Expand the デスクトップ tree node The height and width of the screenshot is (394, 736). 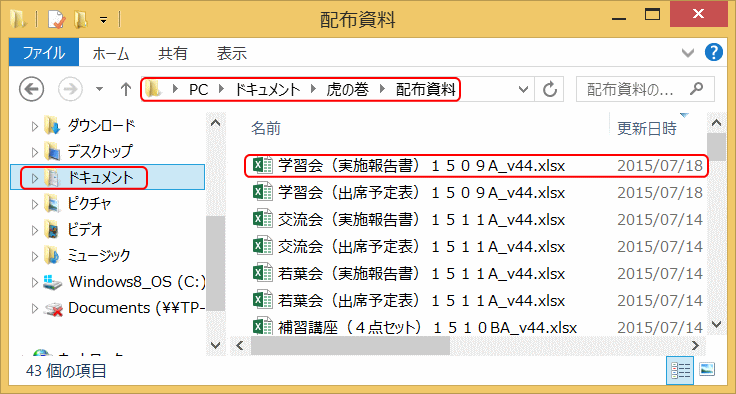34,152
